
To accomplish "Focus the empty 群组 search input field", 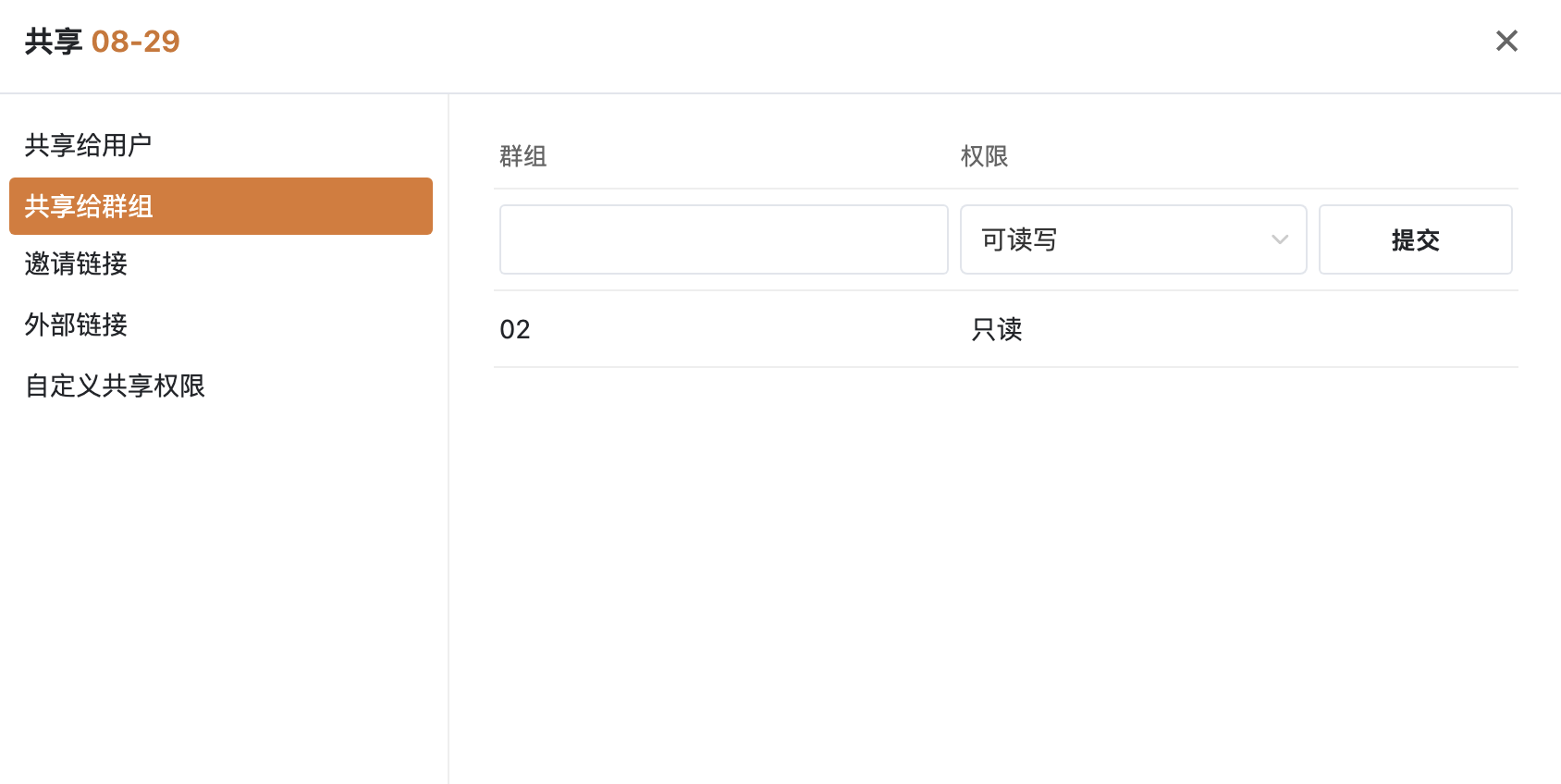I will coord(724,239).
